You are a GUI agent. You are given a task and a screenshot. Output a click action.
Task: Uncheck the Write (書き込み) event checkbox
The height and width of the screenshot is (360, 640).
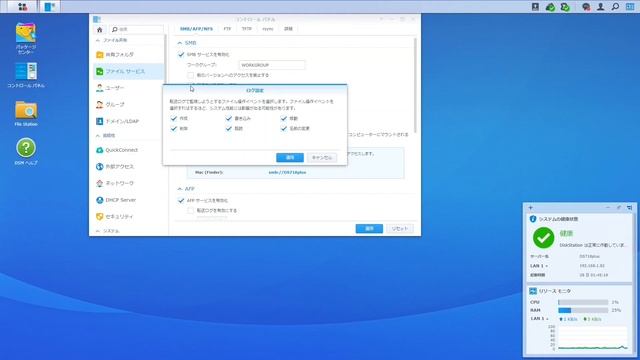pos(229,118)
